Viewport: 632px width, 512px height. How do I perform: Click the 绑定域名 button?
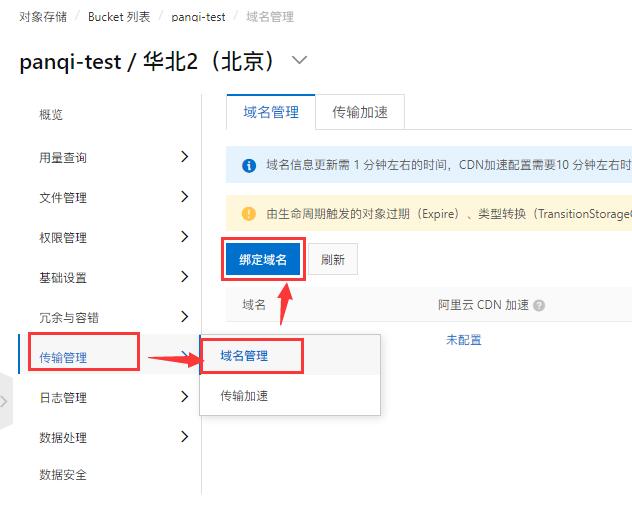pos(263,259)
